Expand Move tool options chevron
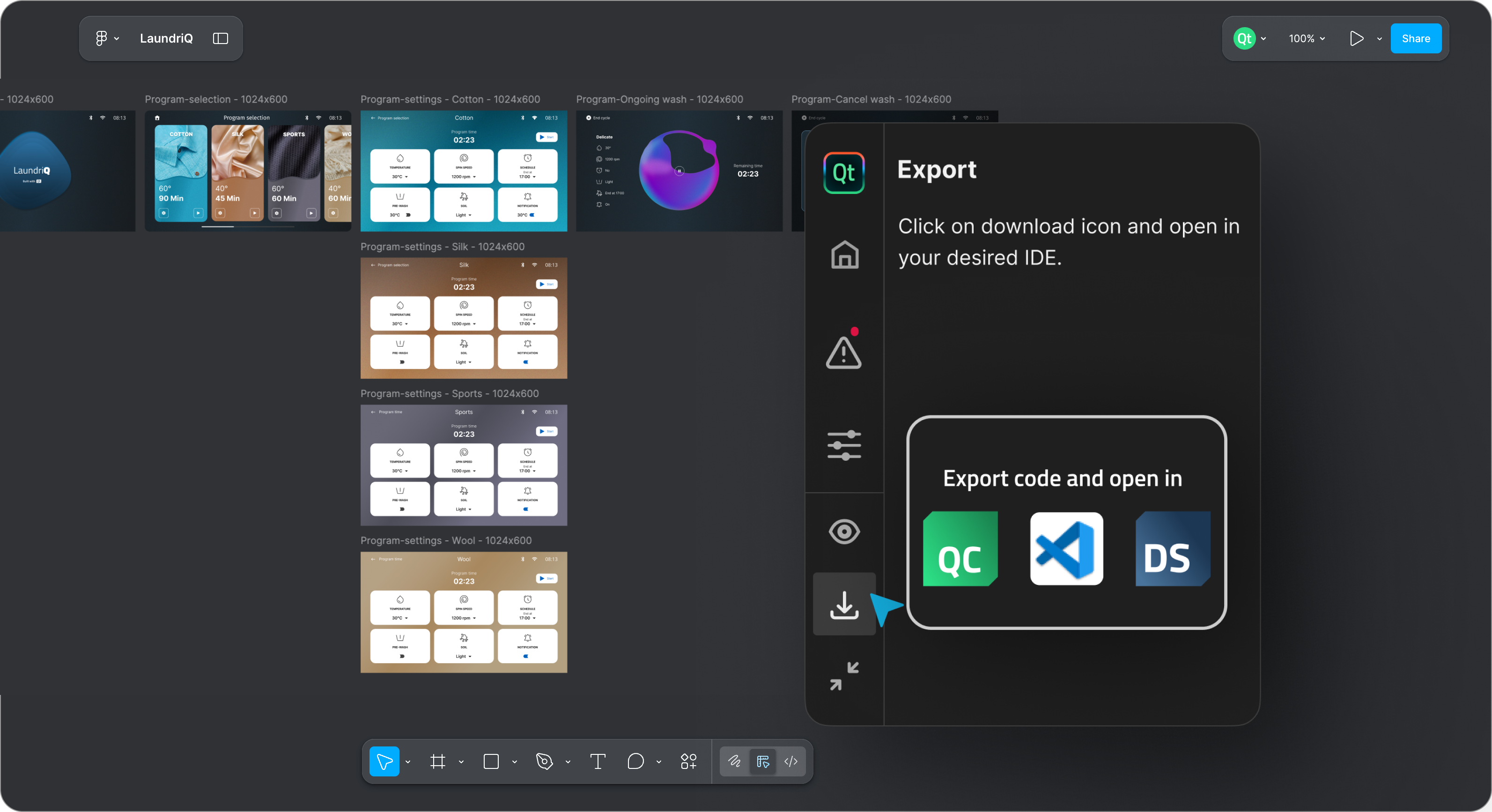 408,761
